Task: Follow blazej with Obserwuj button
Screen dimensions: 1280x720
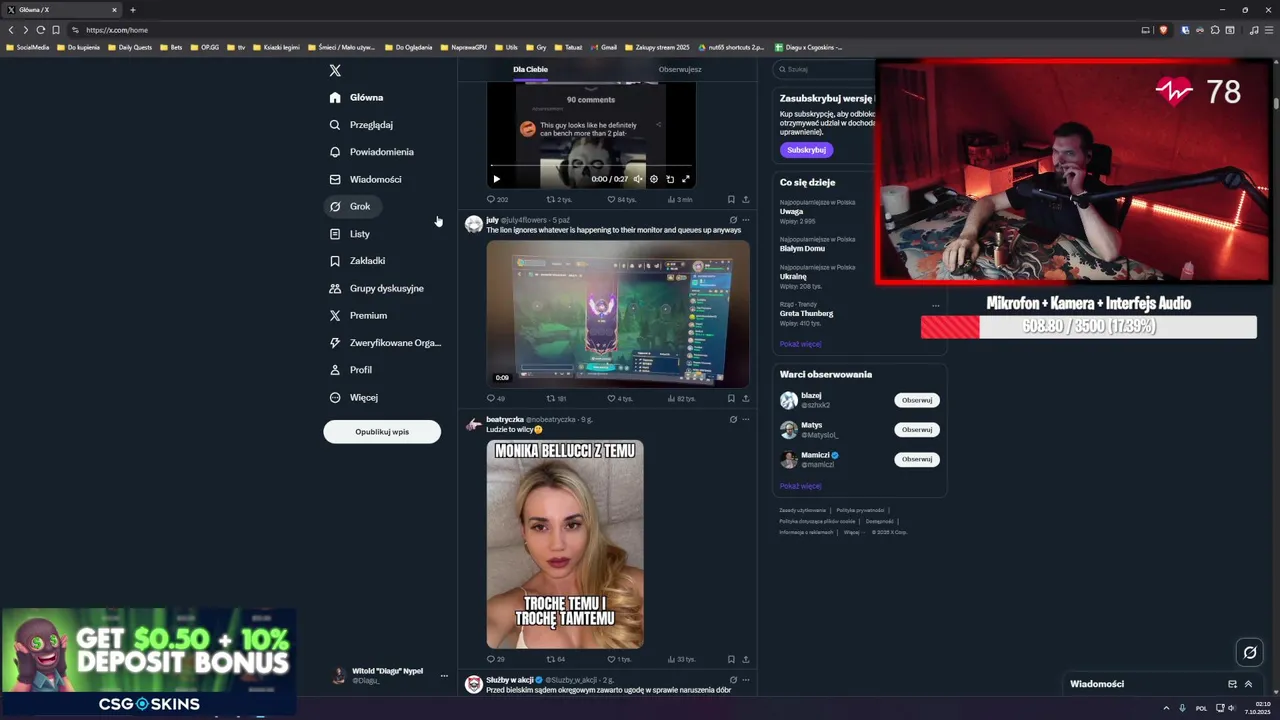Action: click(917, 400)
